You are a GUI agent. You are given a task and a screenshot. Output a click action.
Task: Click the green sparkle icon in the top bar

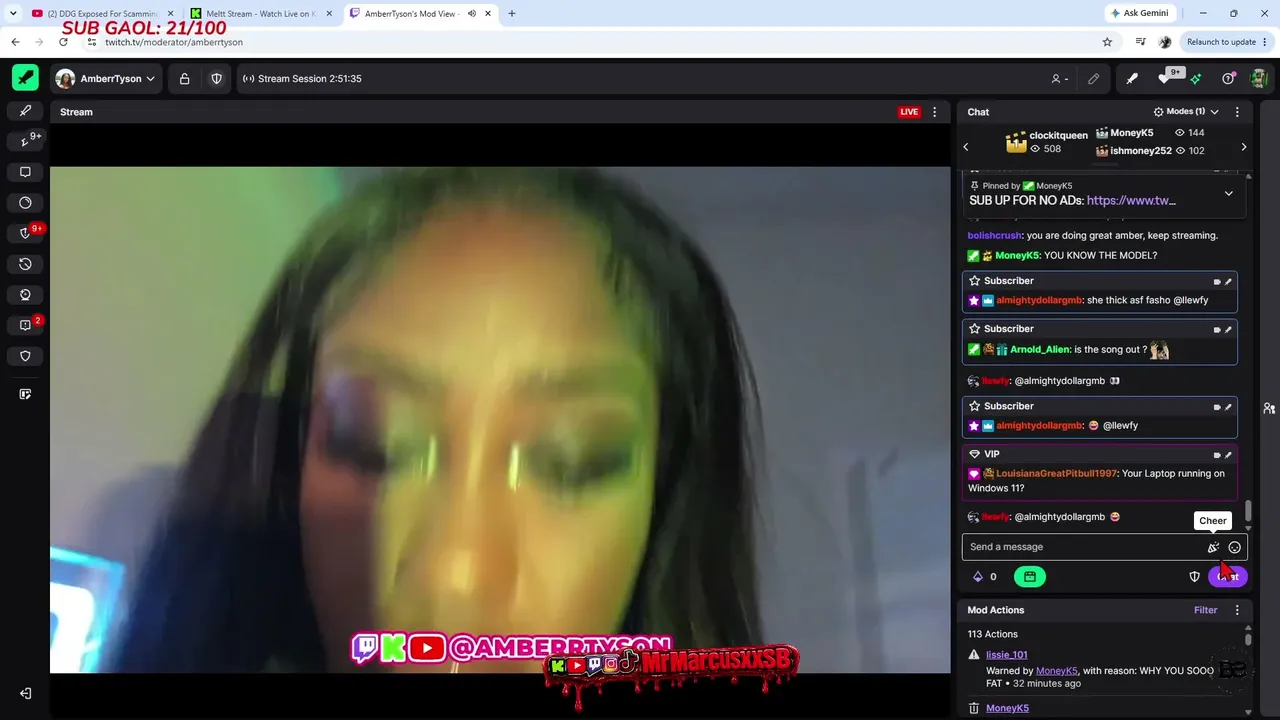[x=1195, y=79]
